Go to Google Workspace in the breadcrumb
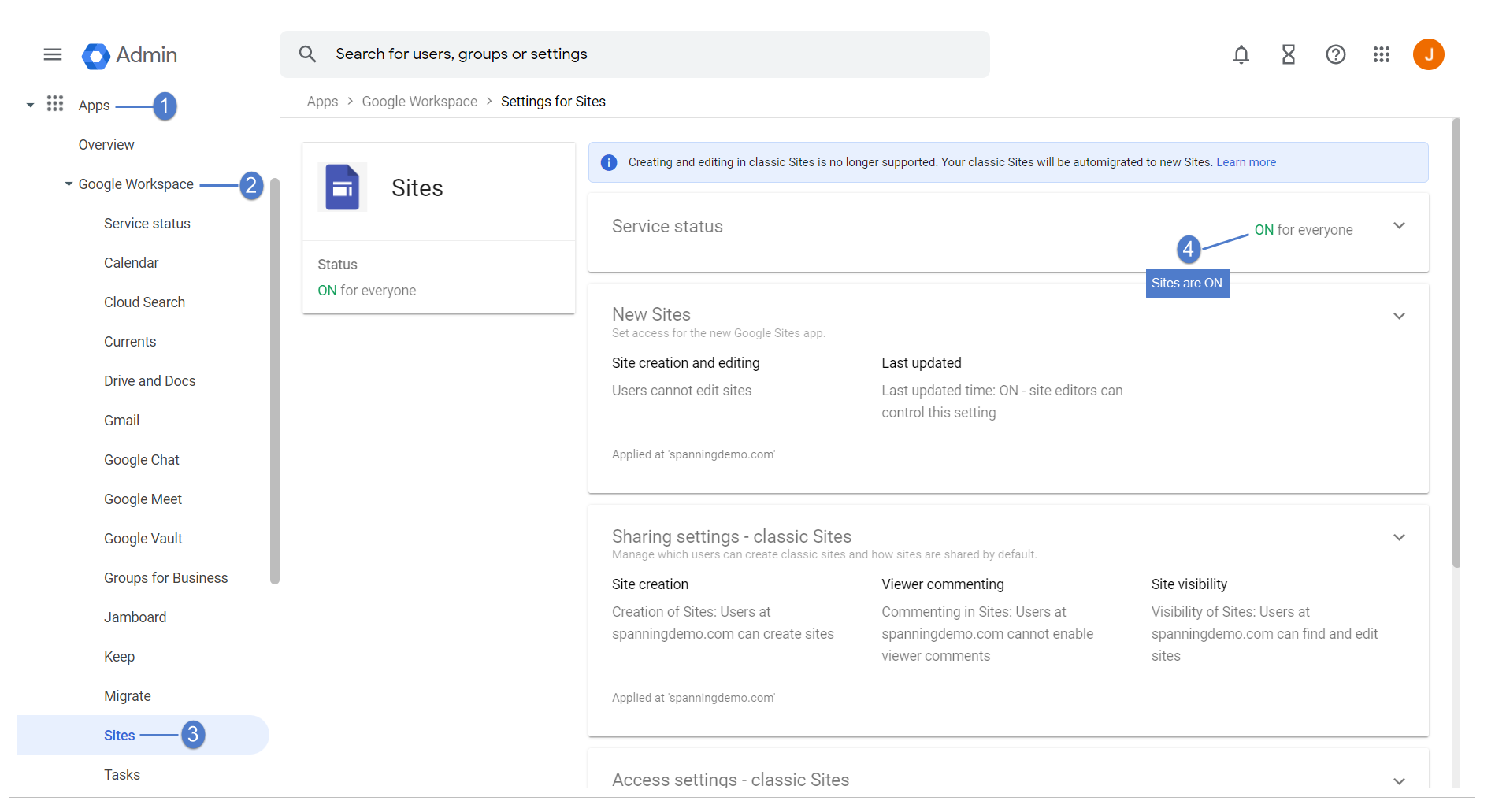 click(420, 102)
